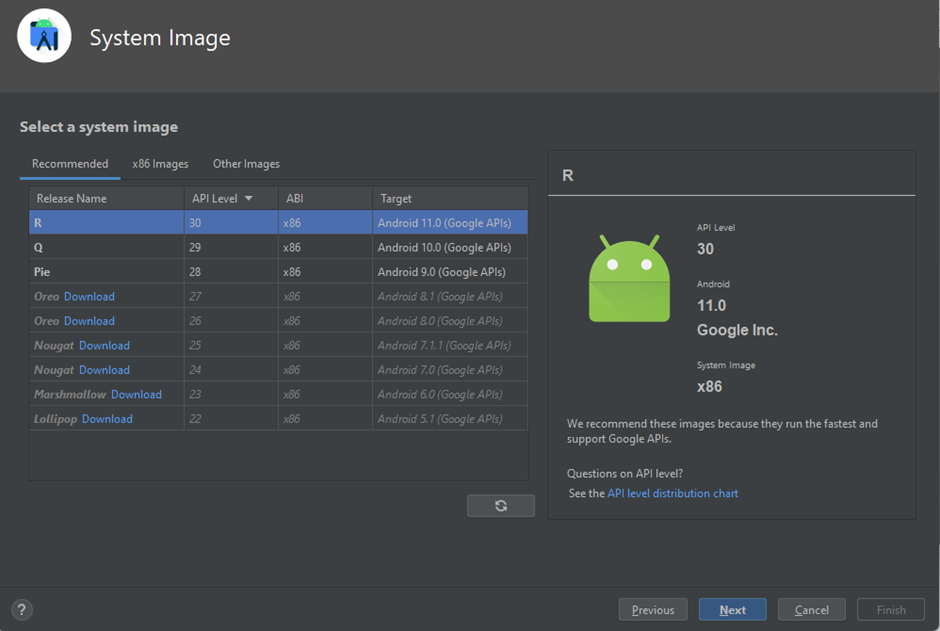Viewport: 940px width, 631px height.
Task: Open the Other Images tab
Action: (x=246, y=164)
